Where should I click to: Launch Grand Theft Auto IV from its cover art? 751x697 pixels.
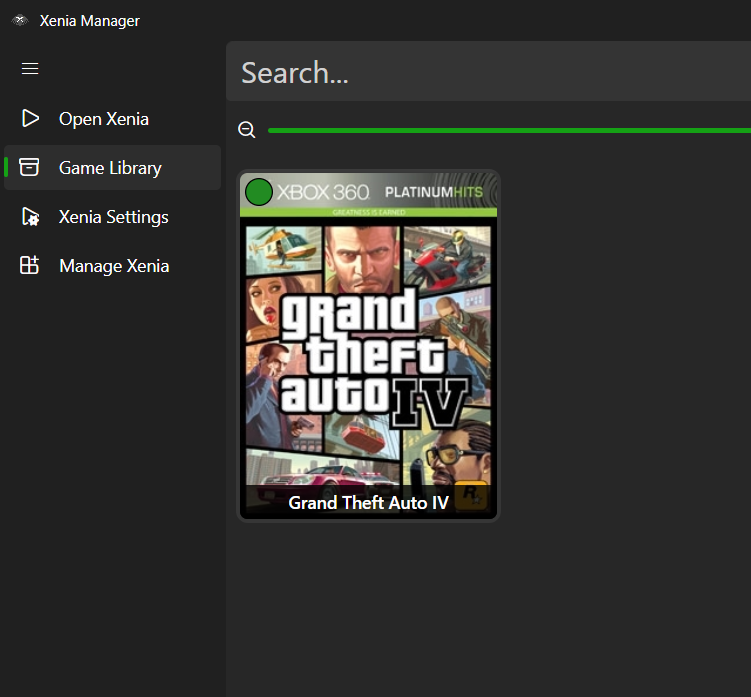[x=368, y=345]
